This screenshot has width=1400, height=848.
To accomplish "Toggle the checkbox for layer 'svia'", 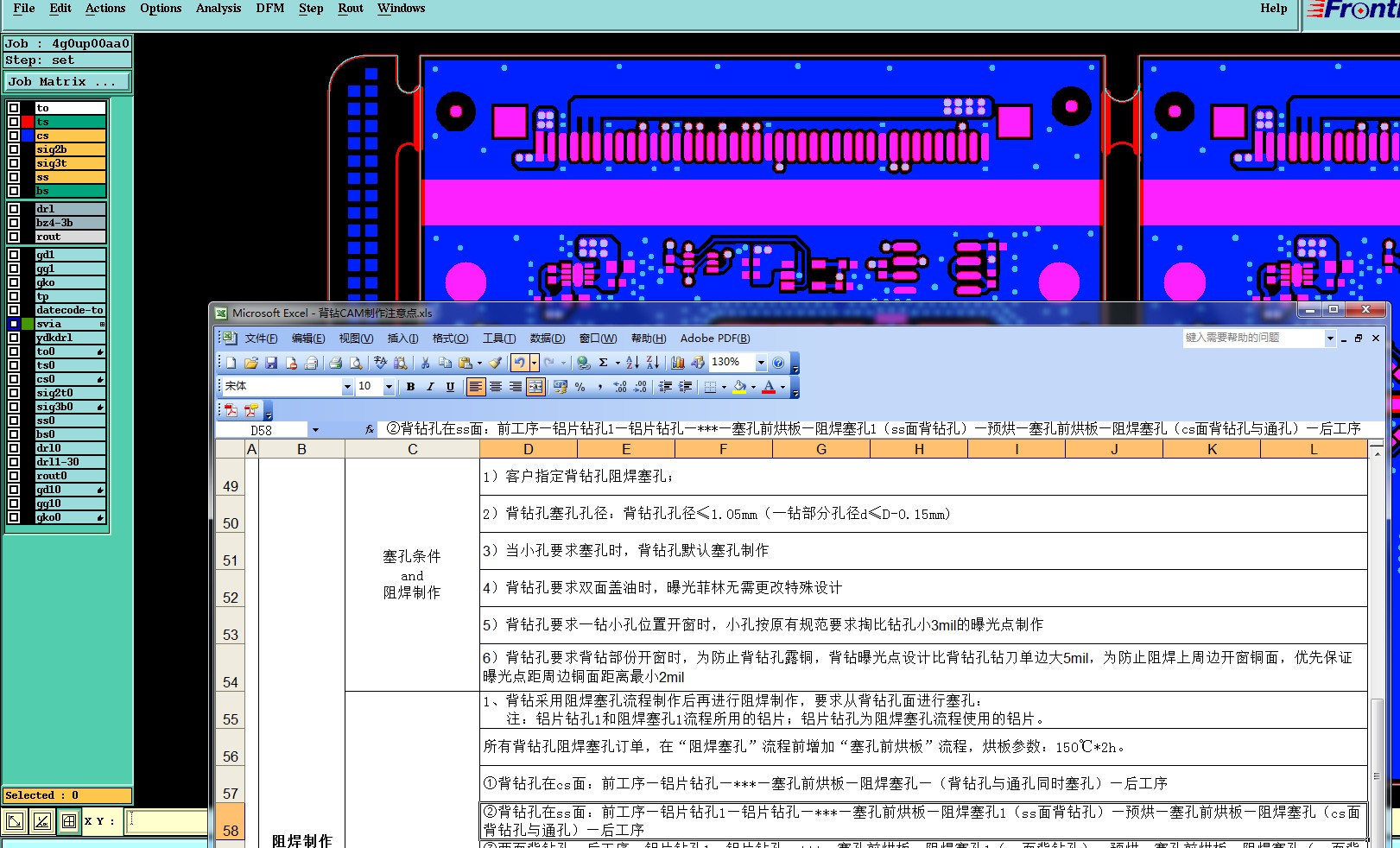I will 14,324.
